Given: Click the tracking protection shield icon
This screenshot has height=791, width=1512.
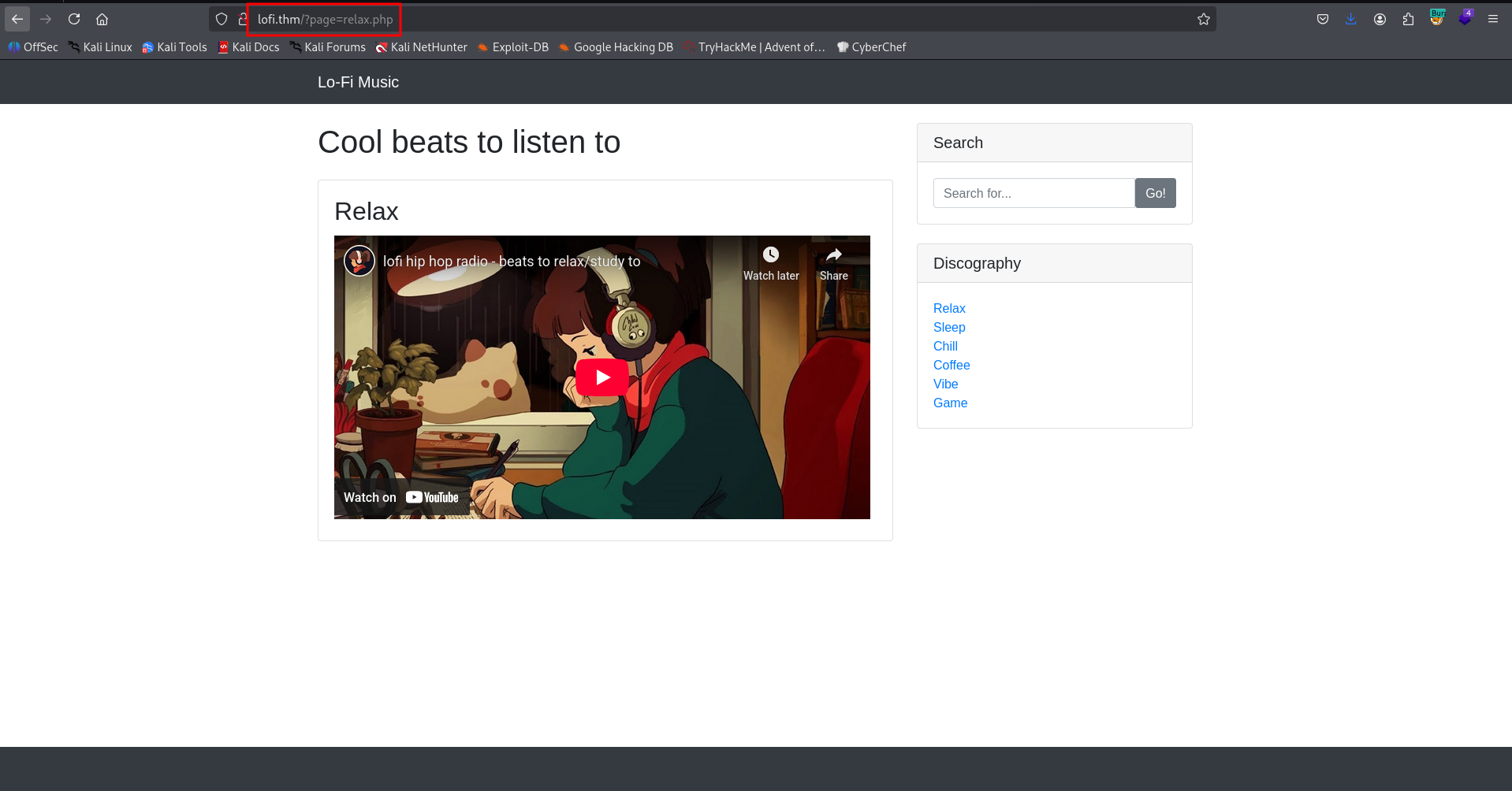Looking at the screenshot, I should tap(222, 19).
